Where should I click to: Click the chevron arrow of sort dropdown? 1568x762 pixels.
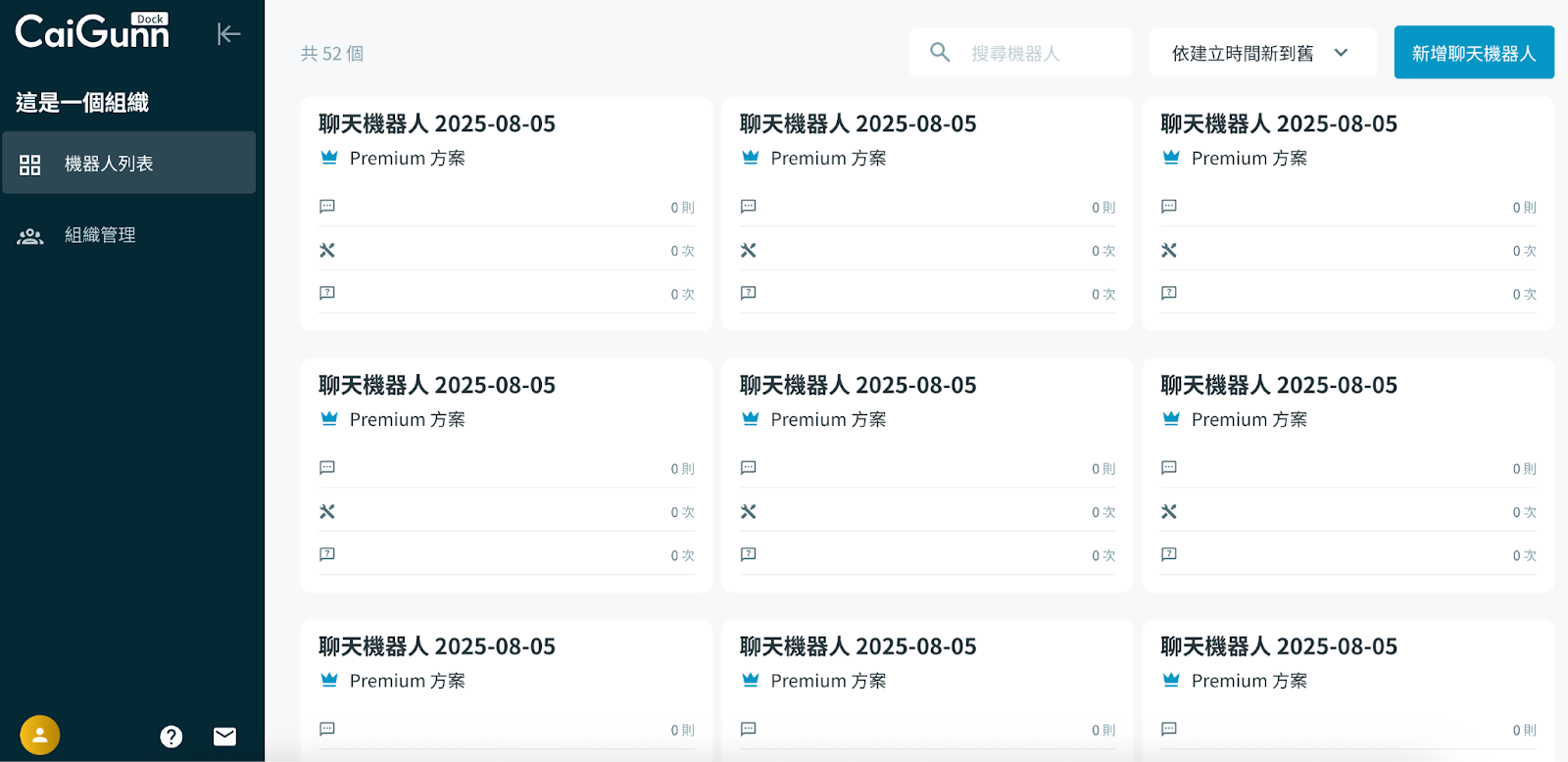tap(1342, 53)
